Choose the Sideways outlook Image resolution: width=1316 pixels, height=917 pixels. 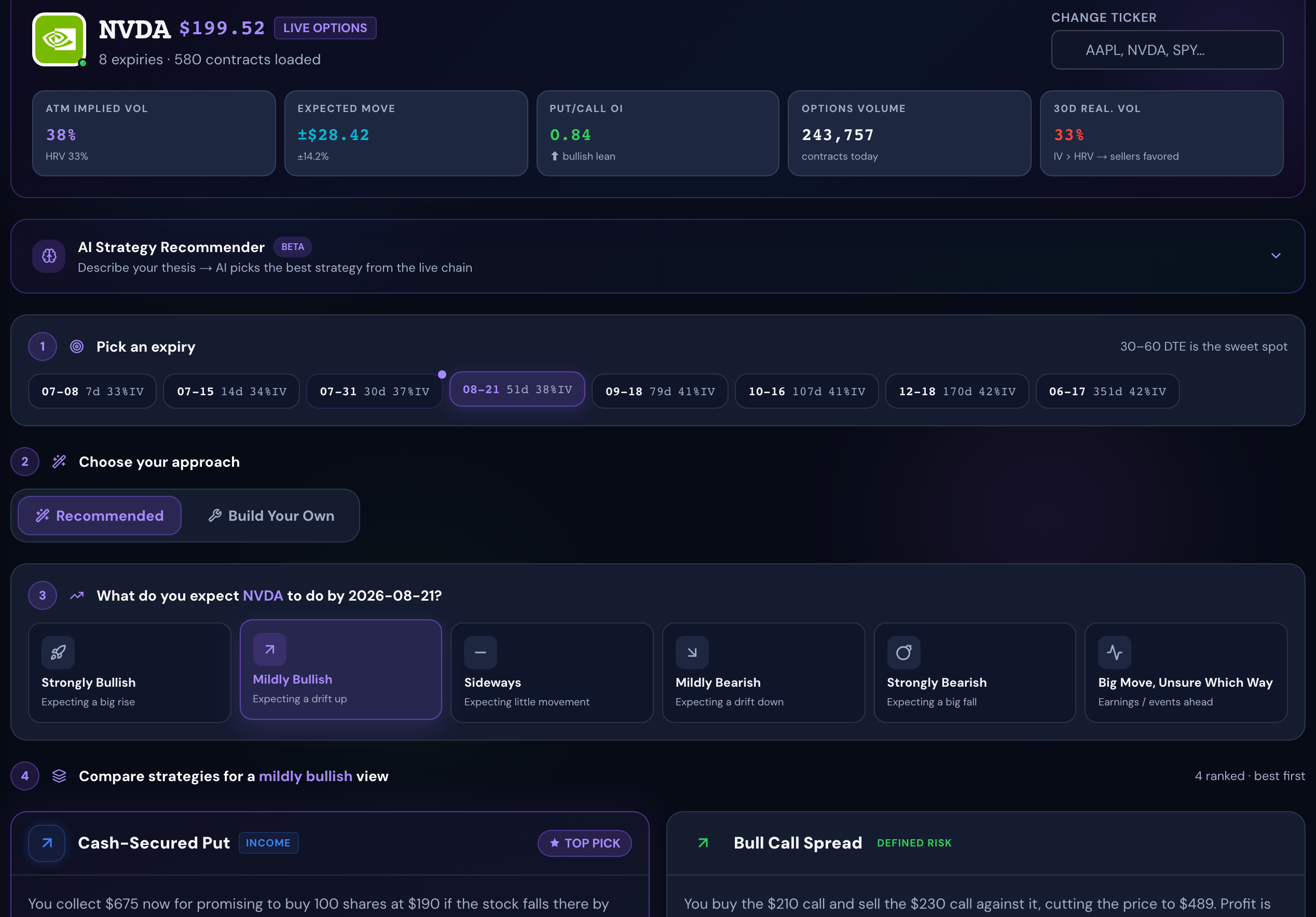point(552,672)
